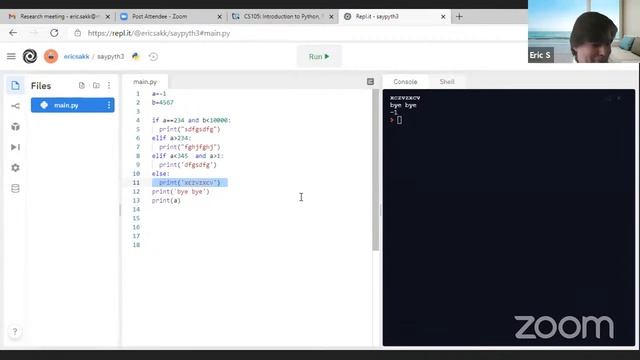Switch to the Research meeting Gmail tab
This screenshot has width=640, height=360.
point(59,16)
